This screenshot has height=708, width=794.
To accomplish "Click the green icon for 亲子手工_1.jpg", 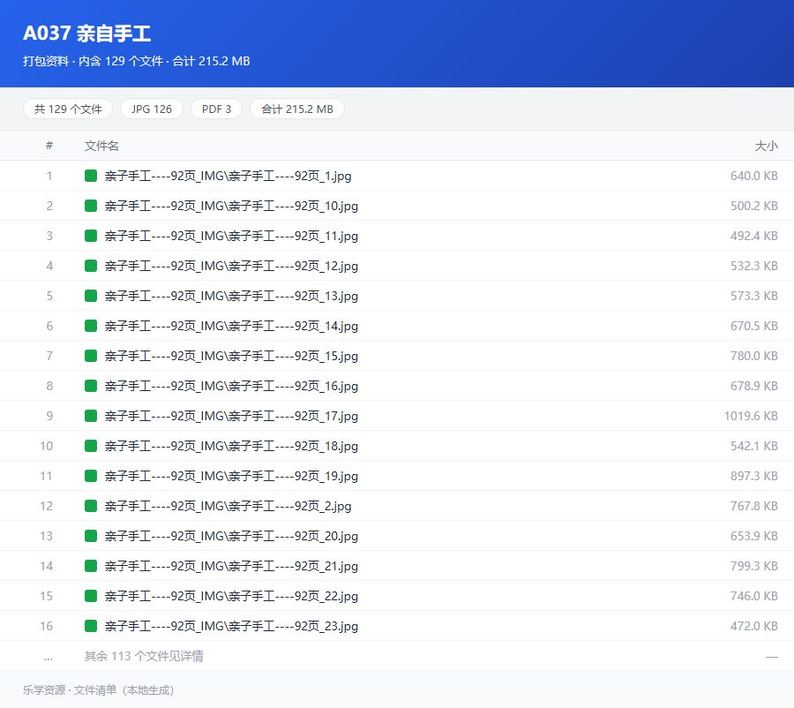I will click(x=91, y=176).
